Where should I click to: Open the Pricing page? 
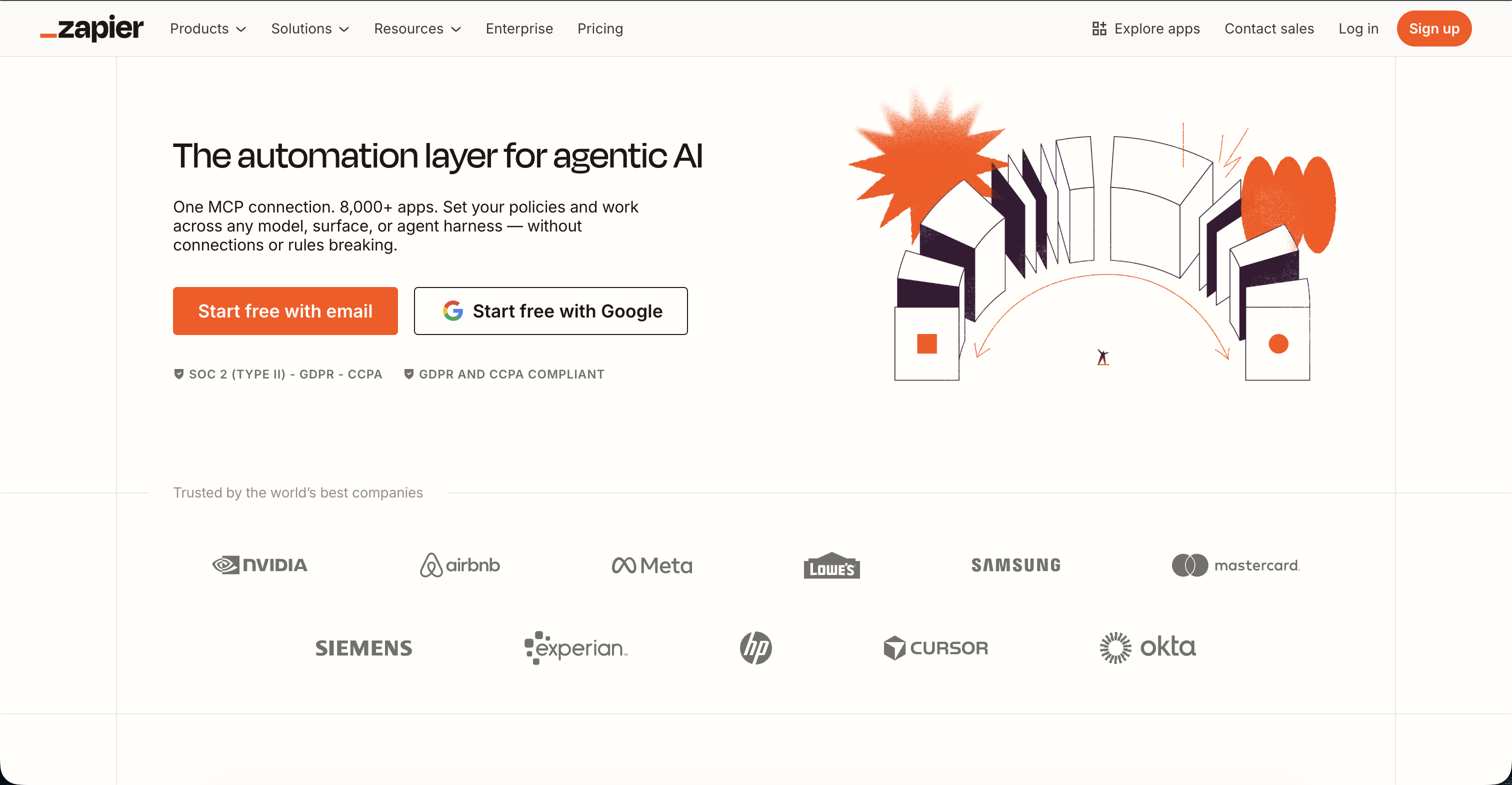coord(600,29)
